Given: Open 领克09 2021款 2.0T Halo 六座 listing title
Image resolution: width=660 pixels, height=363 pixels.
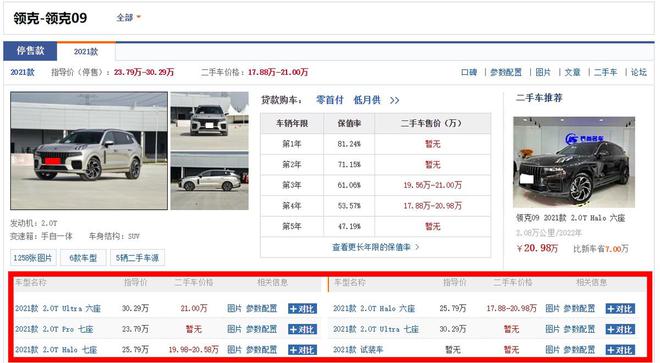Looking at the screenshot, I should coord(570,218).
